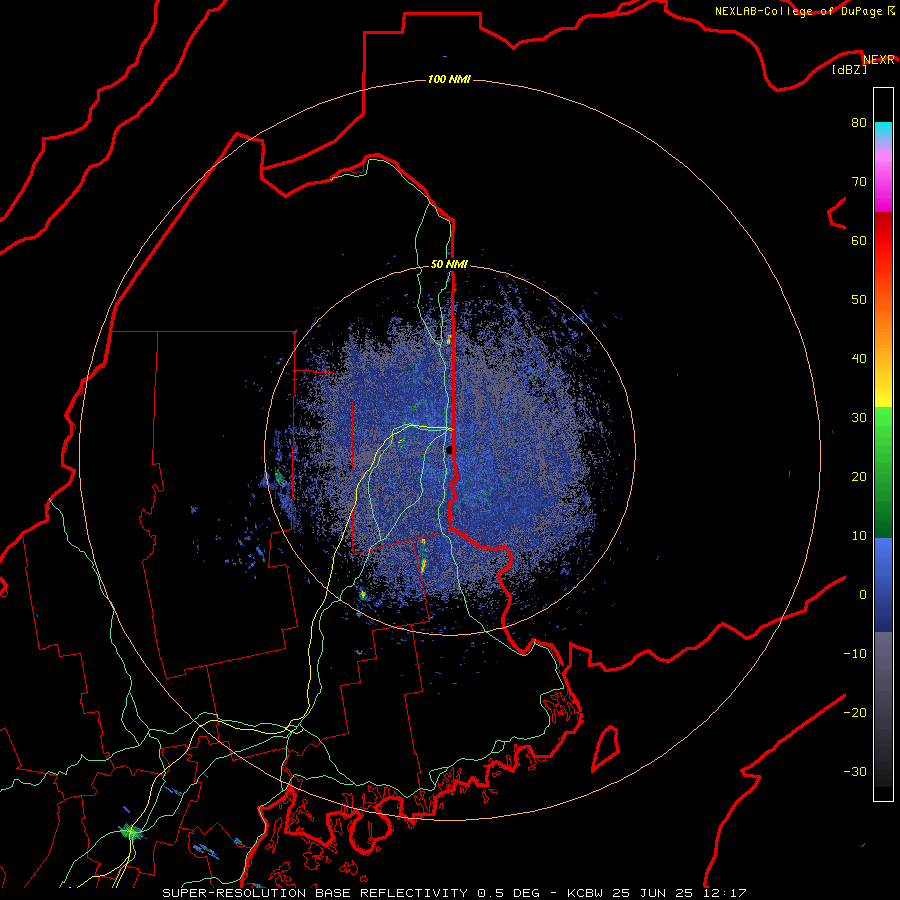Click the cyan section of the color bar
Image resolution: width=900 pixels, height=900 pixels.
[883, 132]
